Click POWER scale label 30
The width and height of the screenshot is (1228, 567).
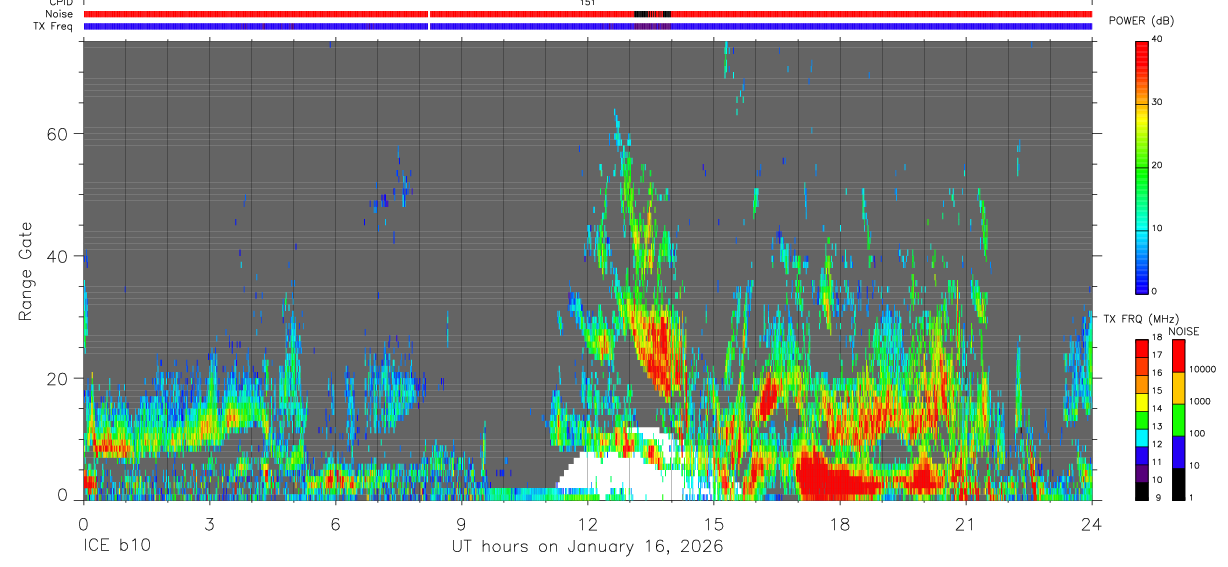1157,102
